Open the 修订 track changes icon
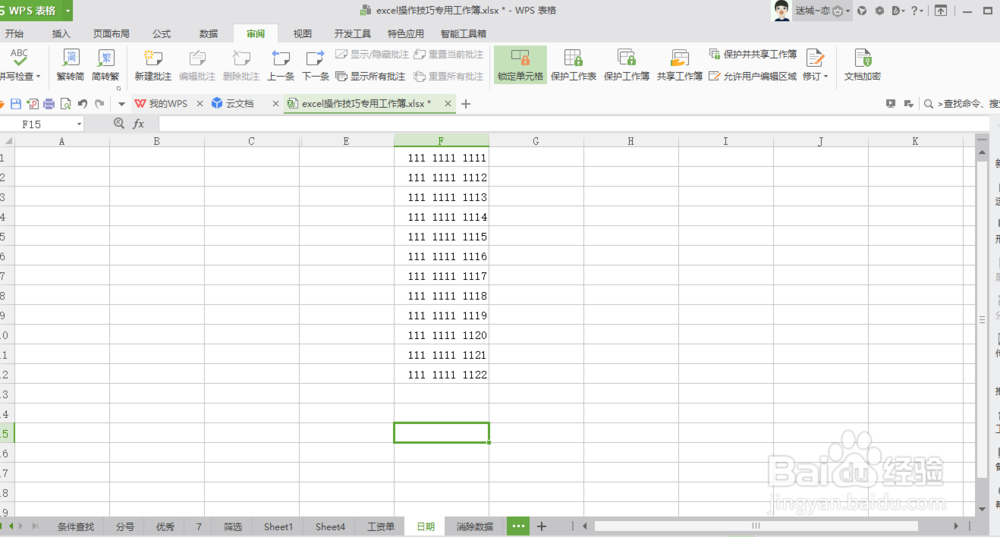 pyautogui.click(x=814, y=58)
